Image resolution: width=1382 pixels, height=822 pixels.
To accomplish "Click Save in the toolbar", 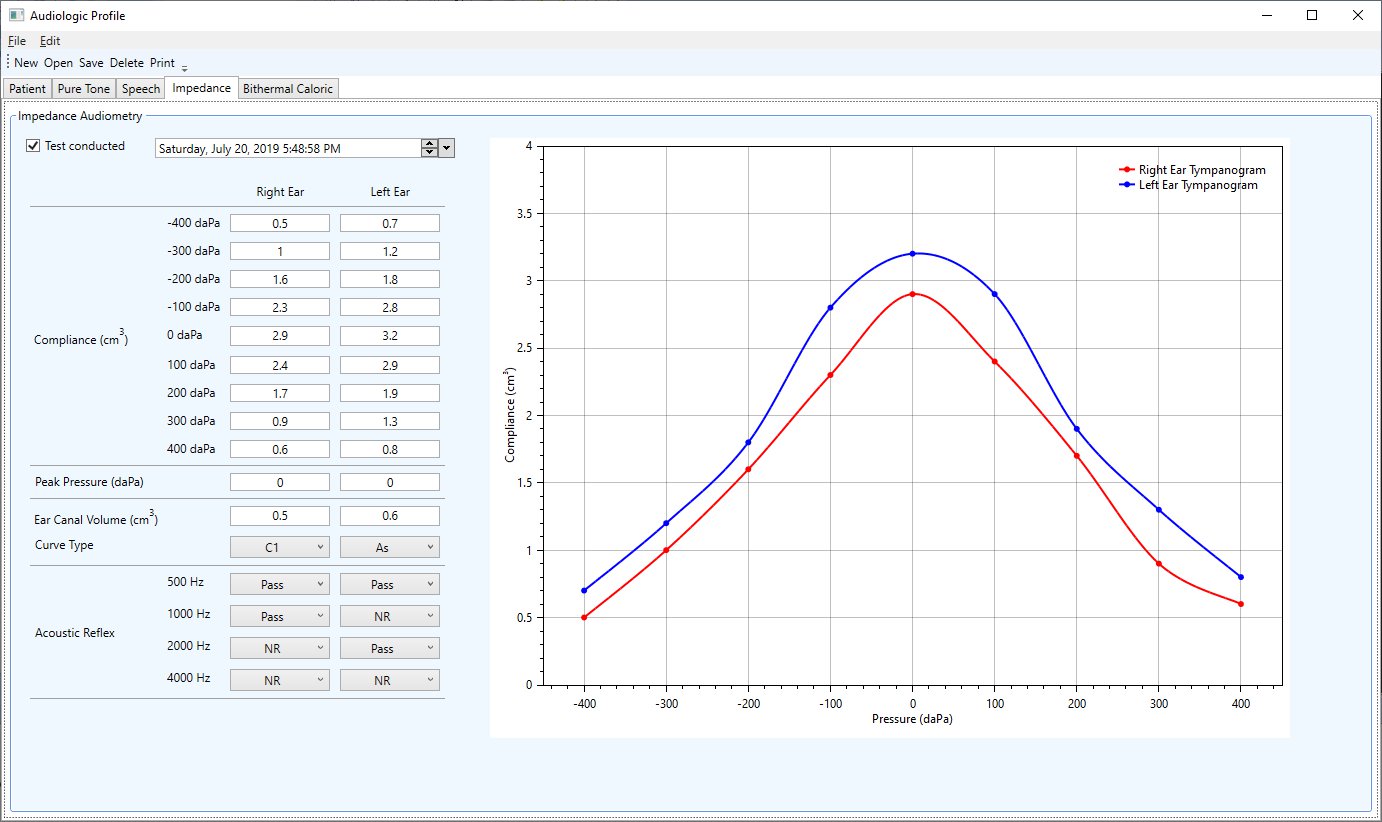I will point(92,63).
